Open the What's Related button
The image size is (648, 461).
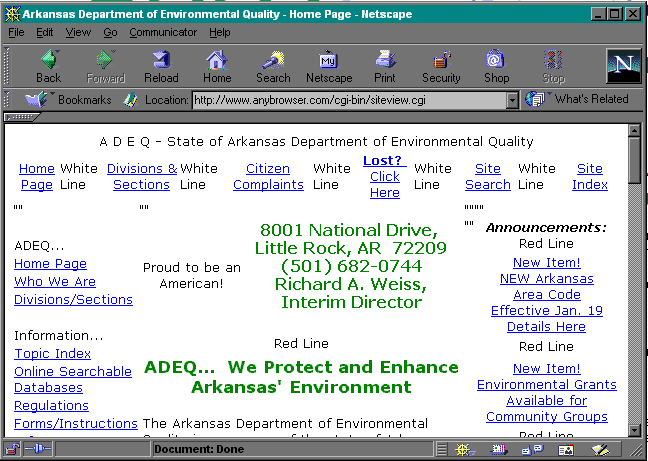point(577,100)
